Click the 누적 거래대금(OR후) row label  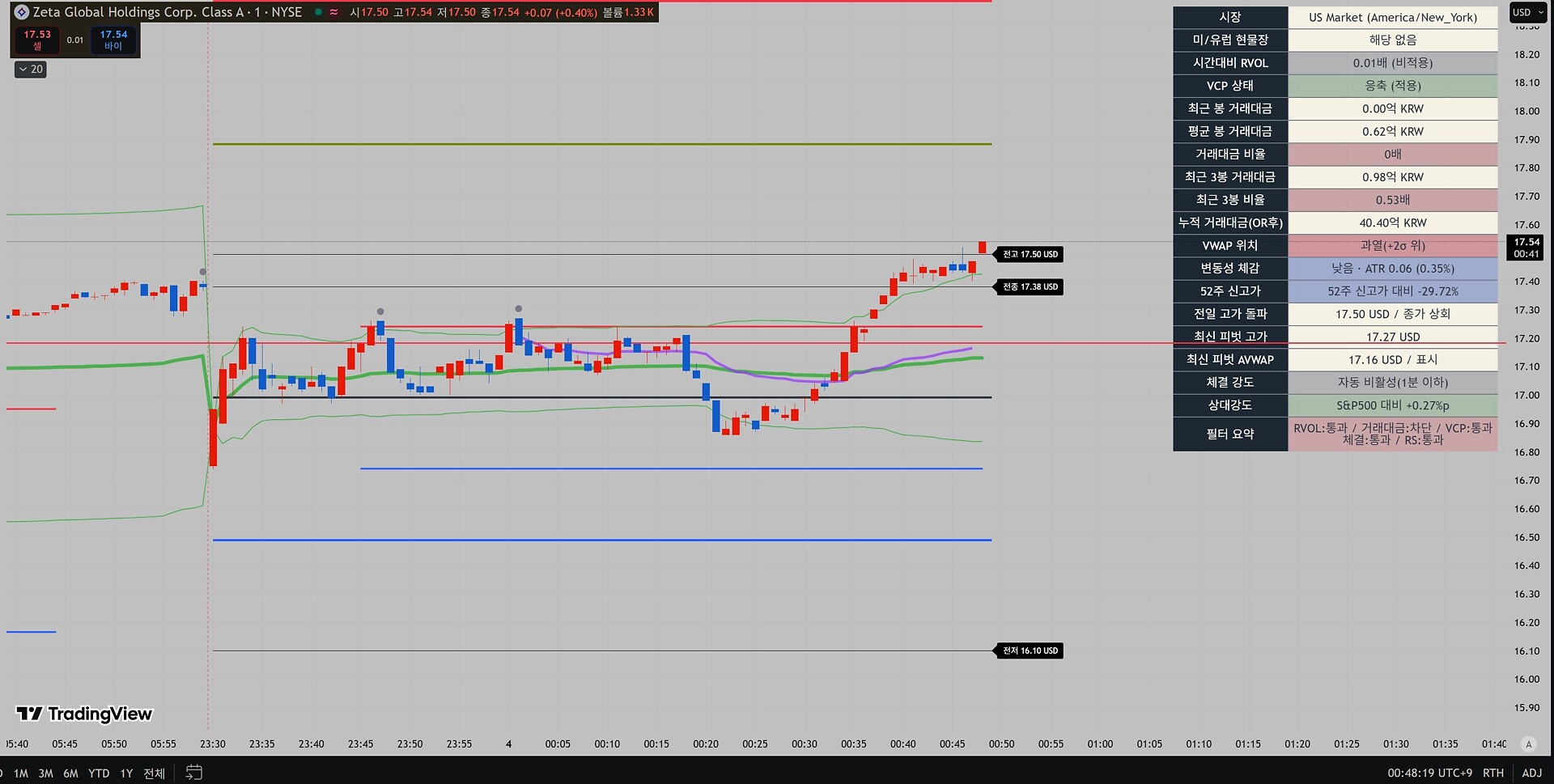[x=1230, y=222]
